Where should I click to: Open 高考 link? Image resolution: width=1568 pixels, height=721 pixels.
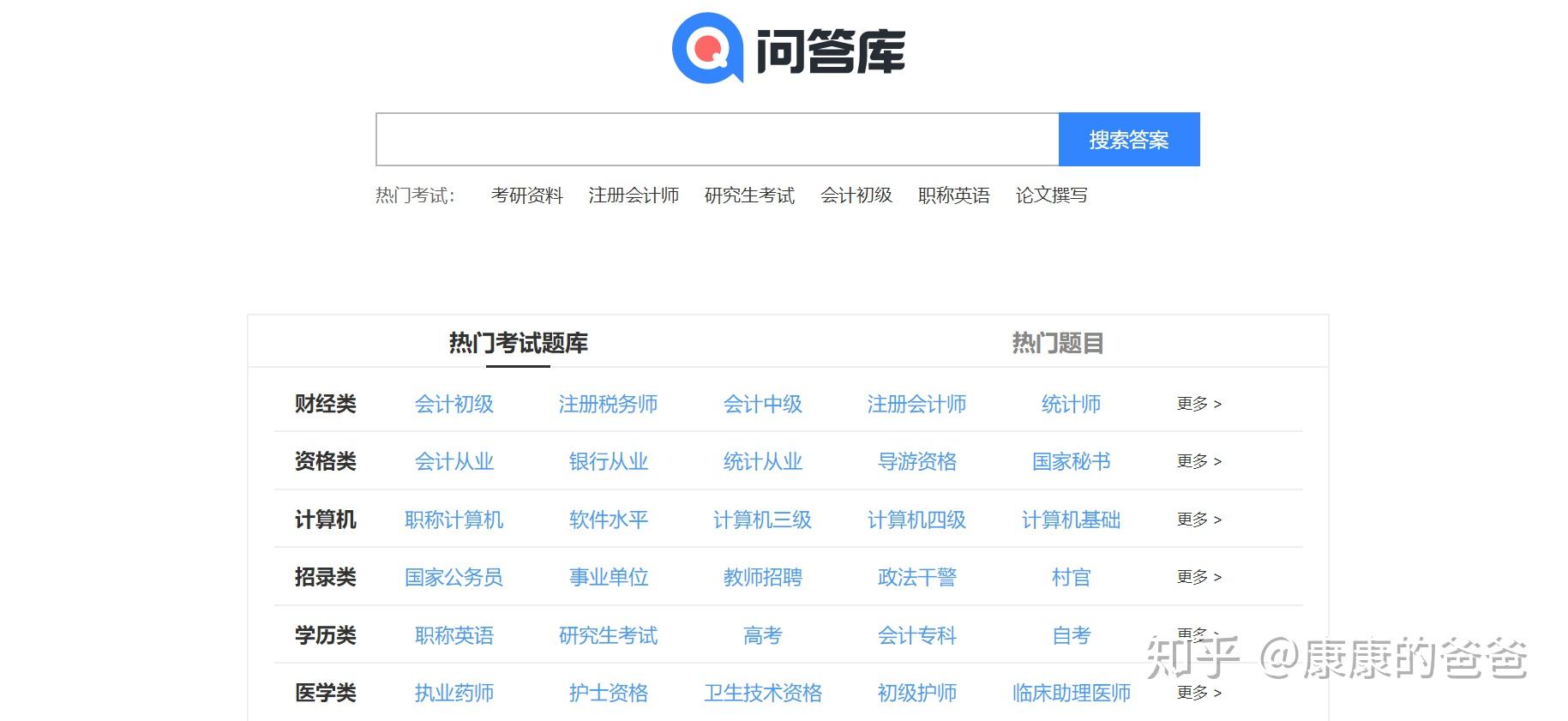763,635
